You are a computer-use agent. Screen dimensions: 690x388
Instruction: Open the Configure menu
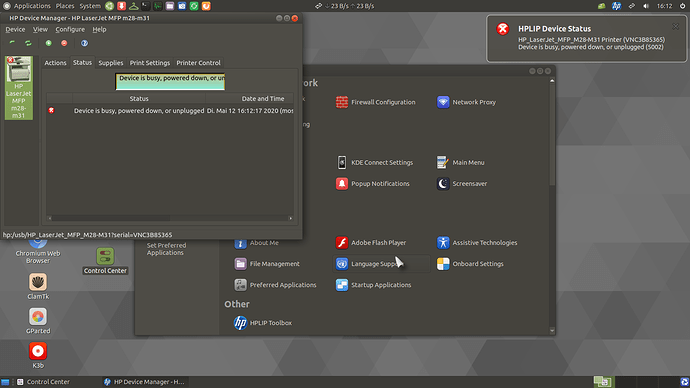point(70,29)
